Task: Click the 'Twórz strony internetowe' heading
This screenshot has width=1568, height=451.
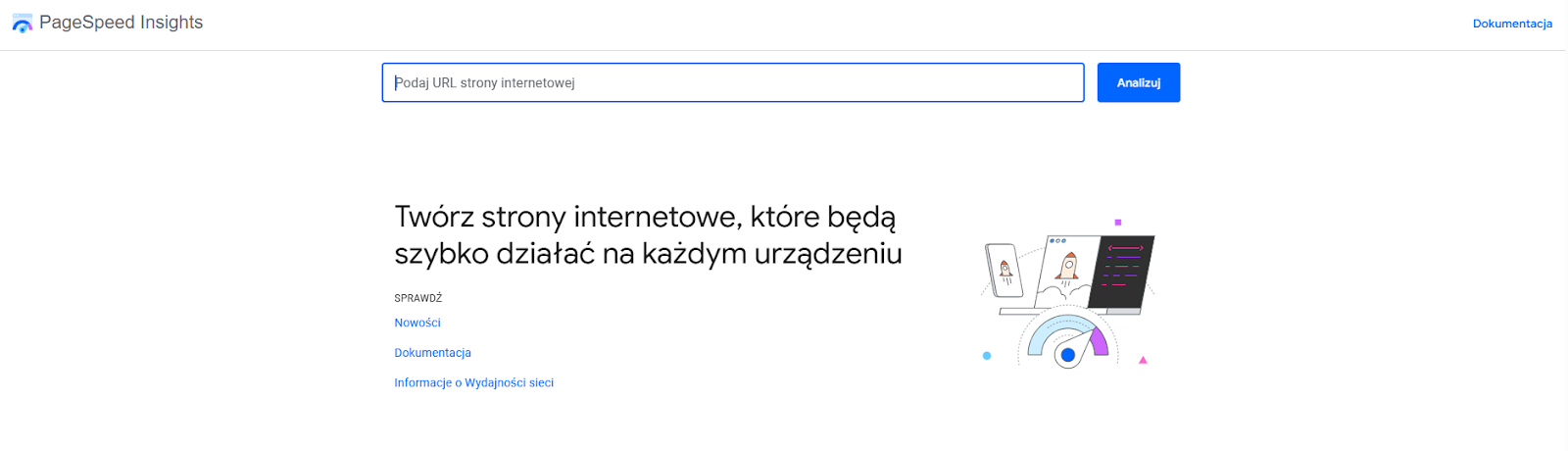Action: click(x=647, y=235)
